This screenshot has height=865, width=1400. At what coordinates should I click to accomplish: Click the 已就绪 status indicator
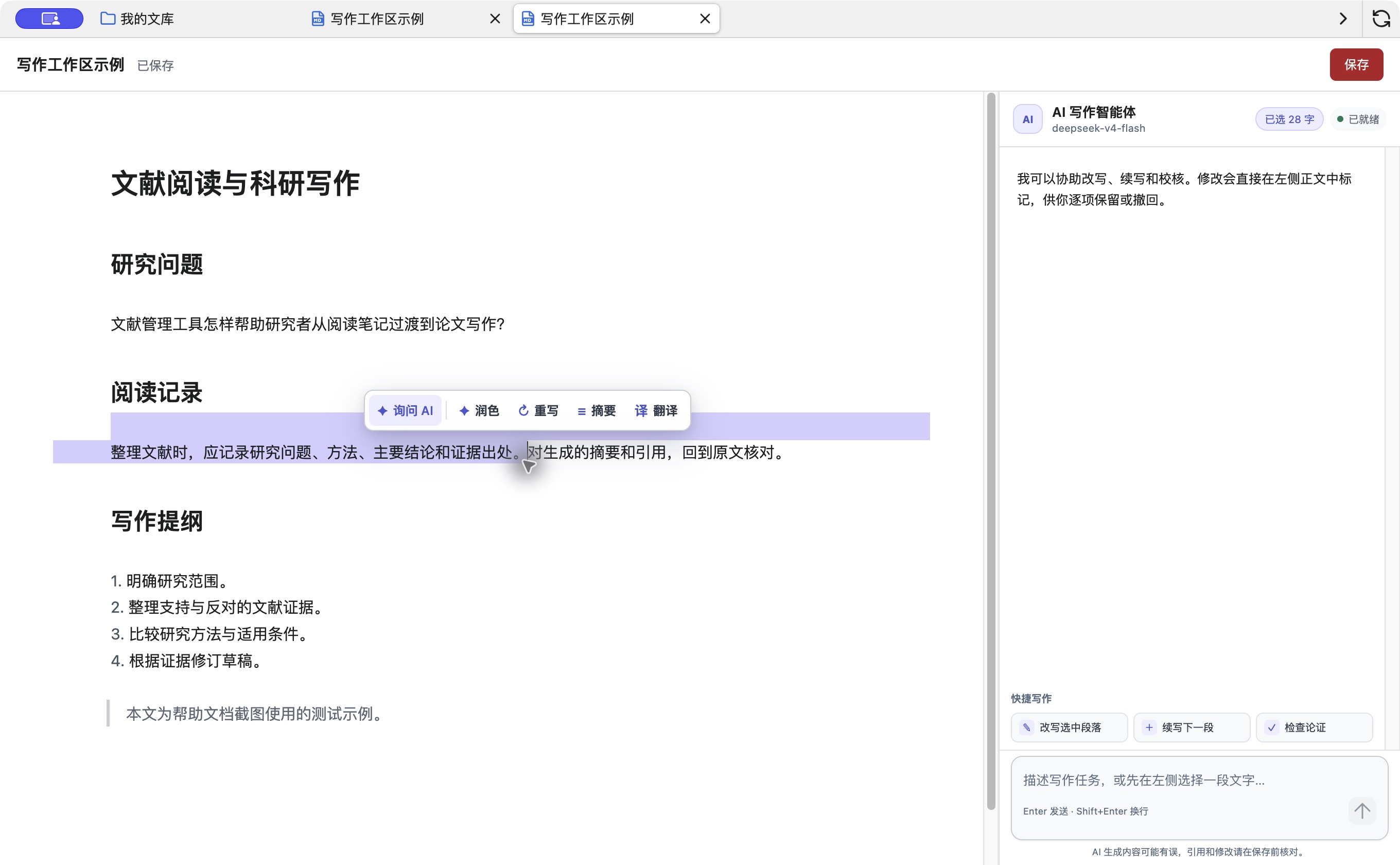(x=1358, y=119)
